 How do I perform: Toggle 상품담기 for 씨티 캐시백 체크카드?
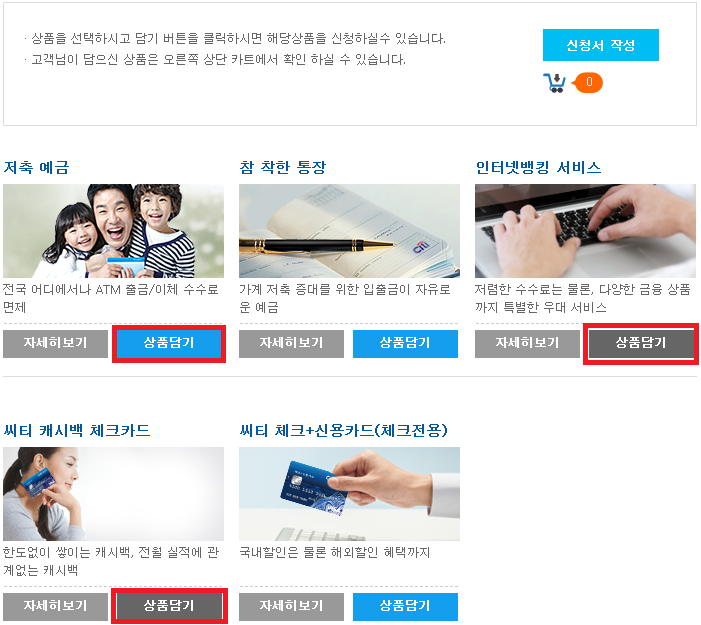pos(169,606)
